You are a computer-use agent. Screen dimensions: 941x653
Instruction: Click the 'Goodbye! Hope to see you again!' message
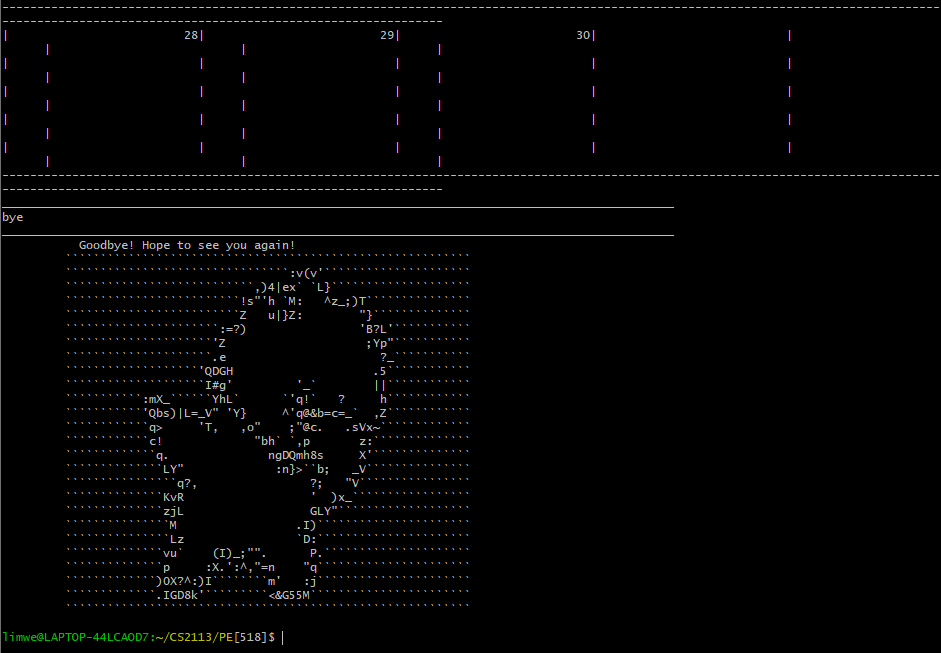187,245
